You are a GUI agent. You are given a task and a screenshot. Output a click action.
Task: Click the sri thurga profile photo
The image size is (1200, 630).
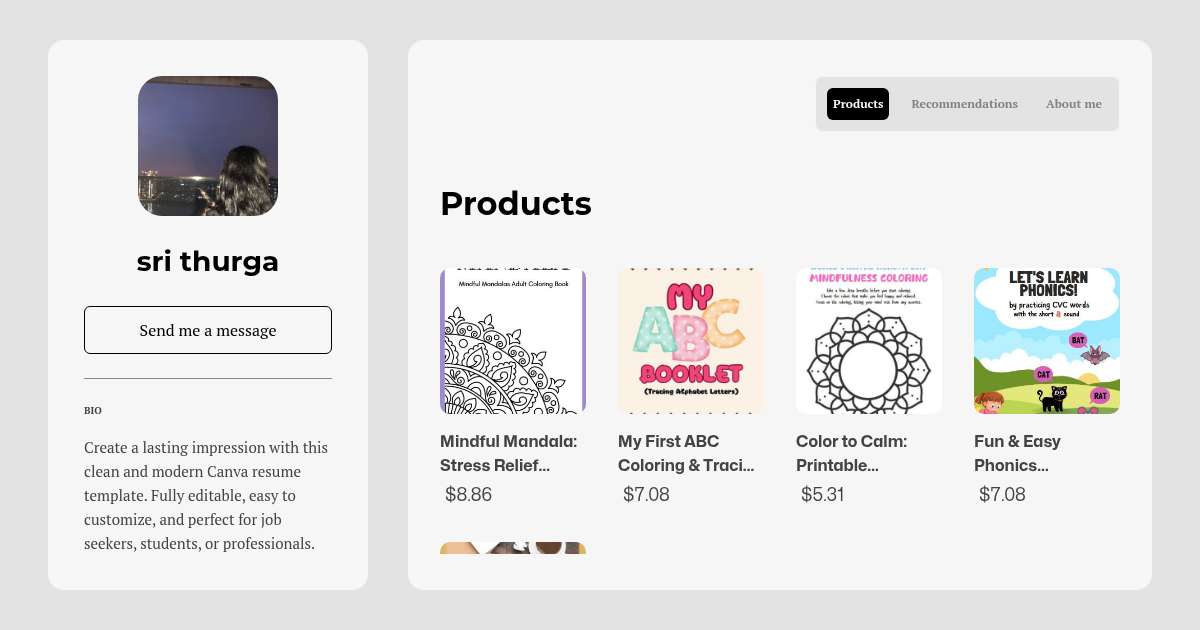208,146
